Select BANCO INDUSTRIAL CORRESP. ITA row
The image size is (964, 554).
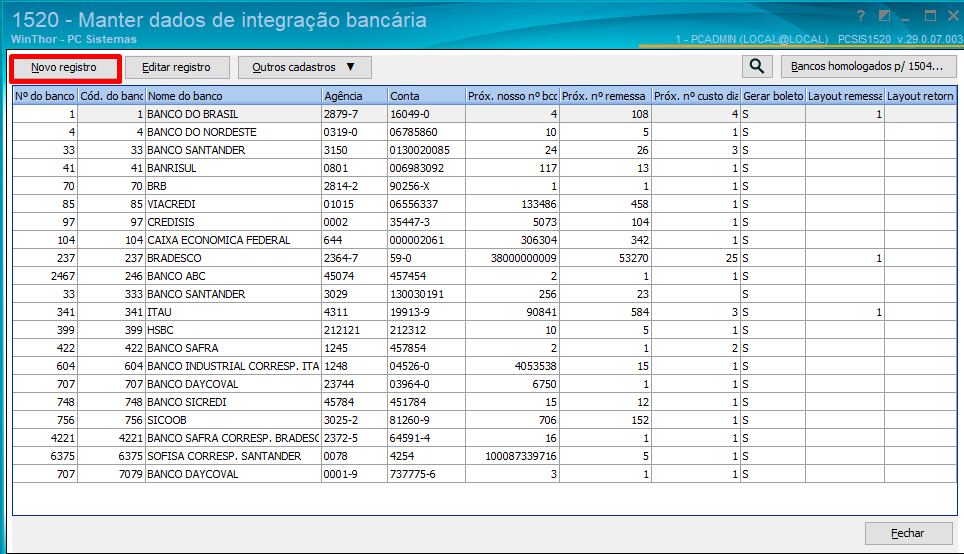484,366
